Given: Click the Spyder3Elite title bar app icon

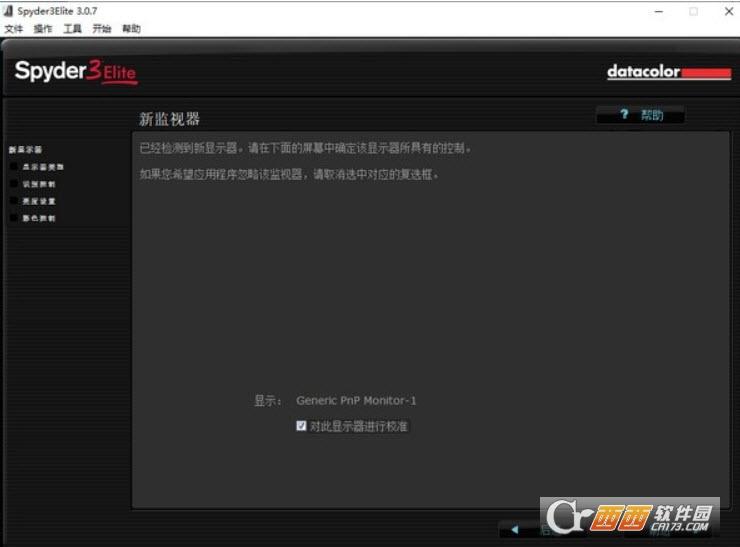Looking at the screenshot, I should [x=8, y=10].
